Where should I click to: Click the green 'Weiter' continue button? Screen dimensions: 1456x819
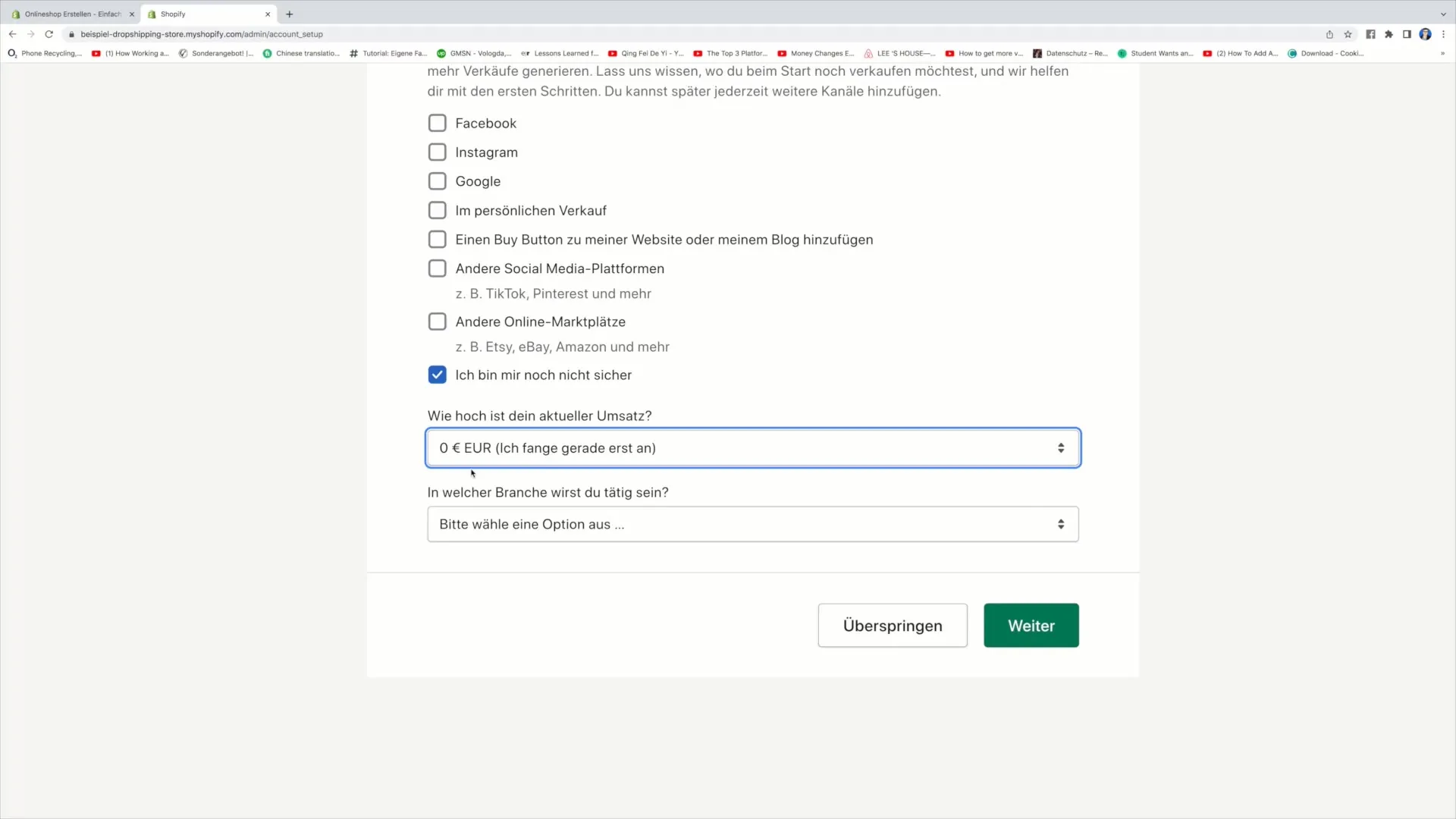click(1031, 625)
